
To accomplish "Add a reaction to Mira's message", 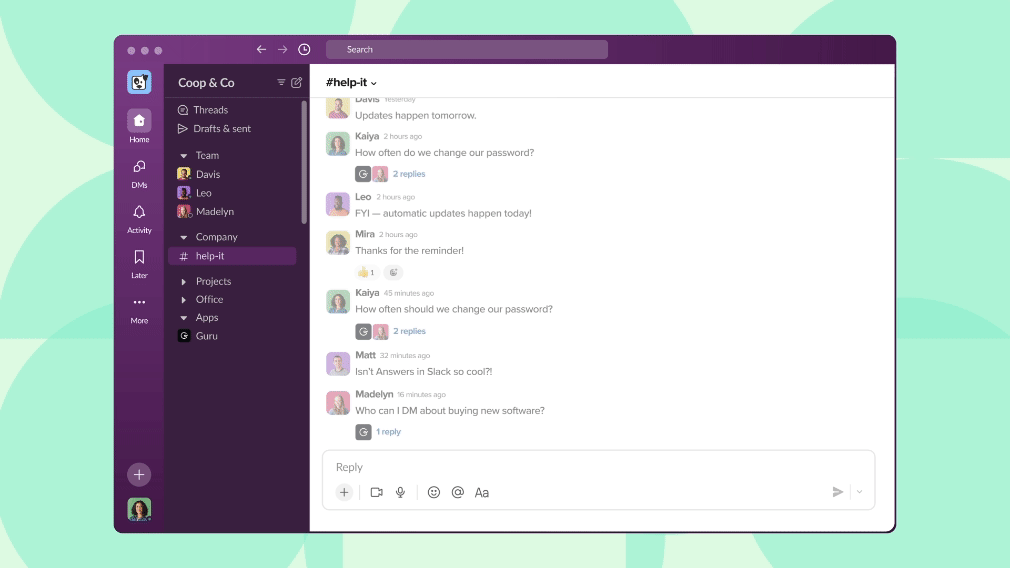I will 393,272.
